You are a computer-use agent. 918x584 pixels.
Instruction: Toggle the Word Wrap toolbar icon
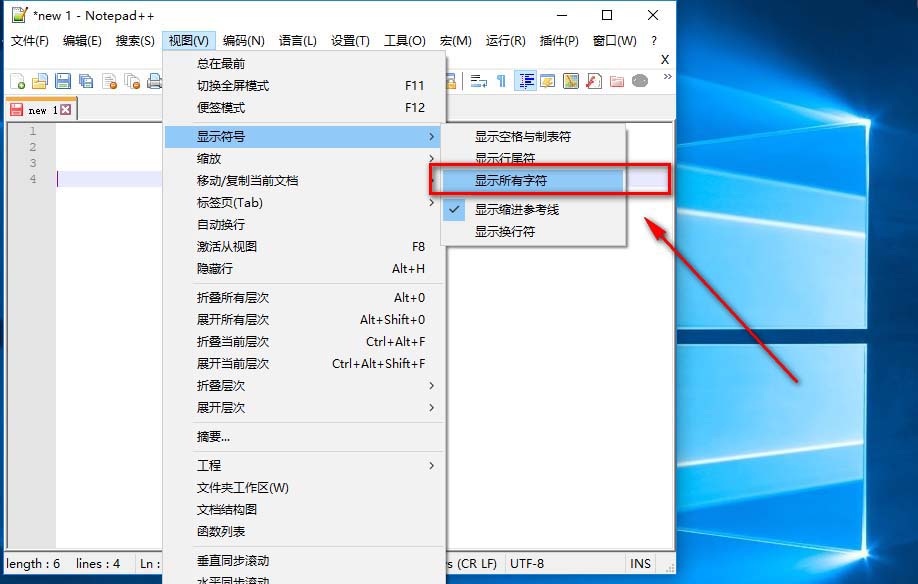478,81
